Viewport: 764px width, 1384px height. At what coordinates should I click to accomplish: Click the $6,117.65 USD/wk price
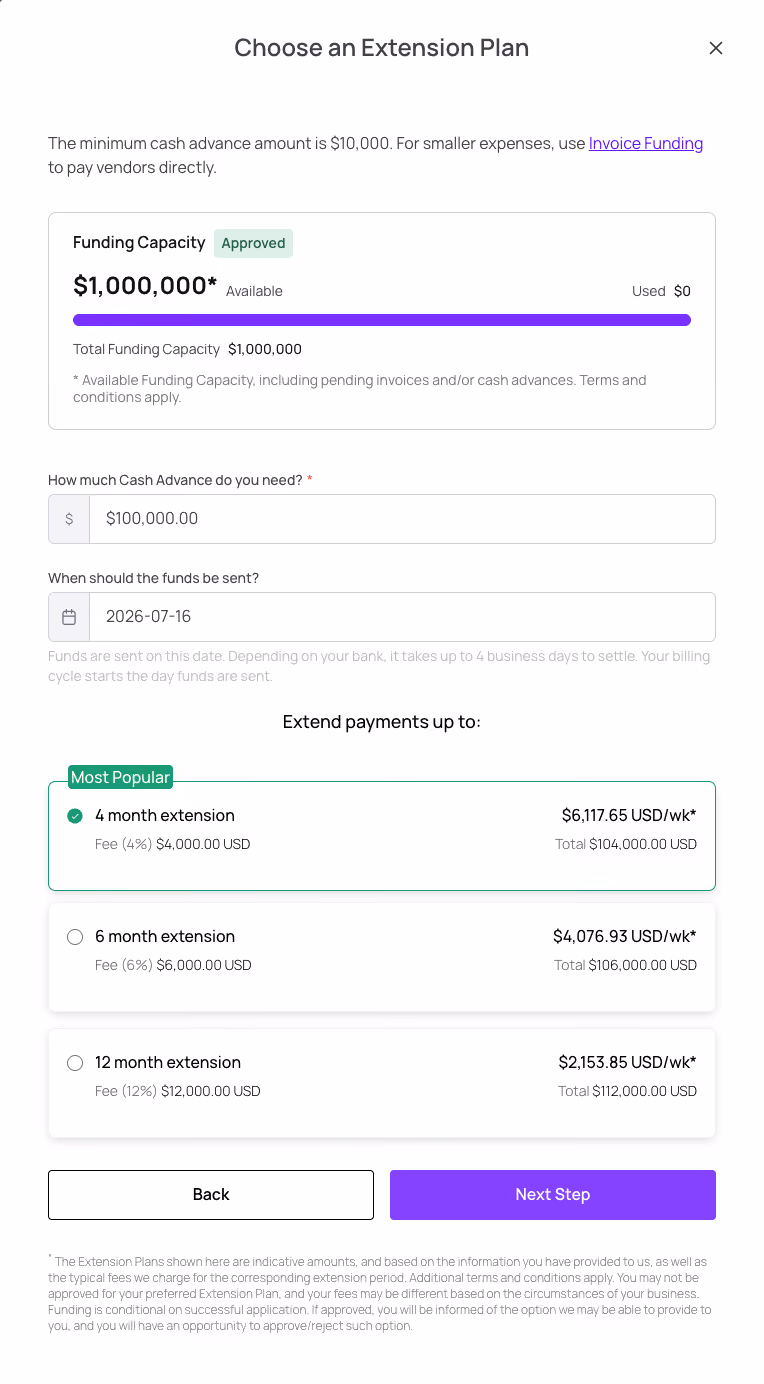629,815
